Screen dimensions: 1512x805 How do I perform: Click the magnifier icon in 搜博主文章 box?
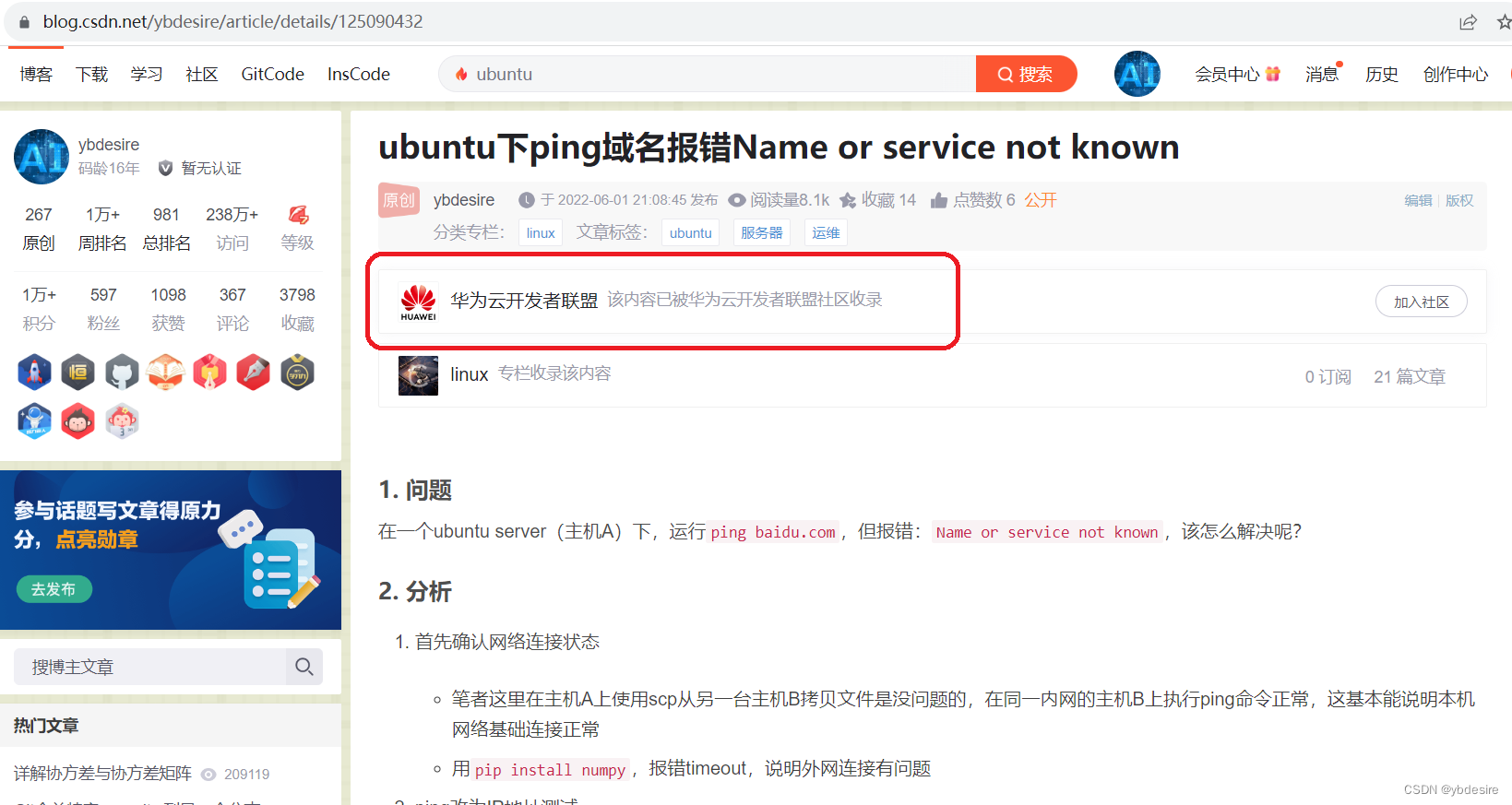304,667
